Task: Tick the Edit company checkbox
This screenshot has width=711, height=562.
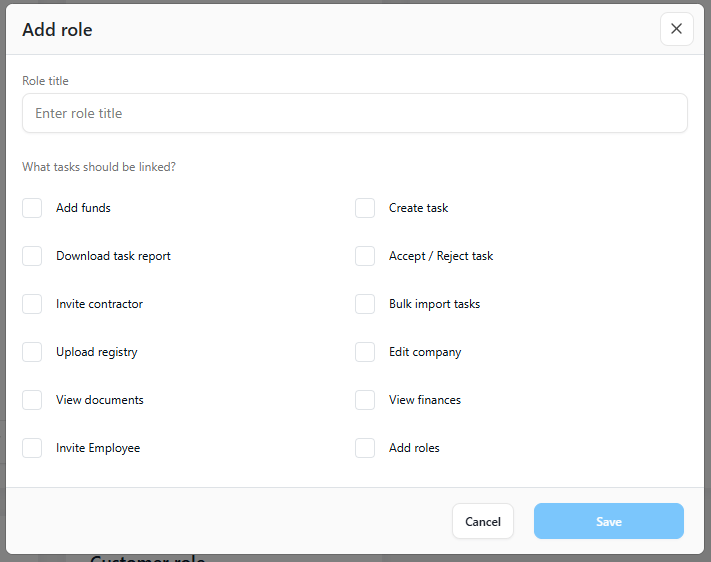Action: coord(365,352)
